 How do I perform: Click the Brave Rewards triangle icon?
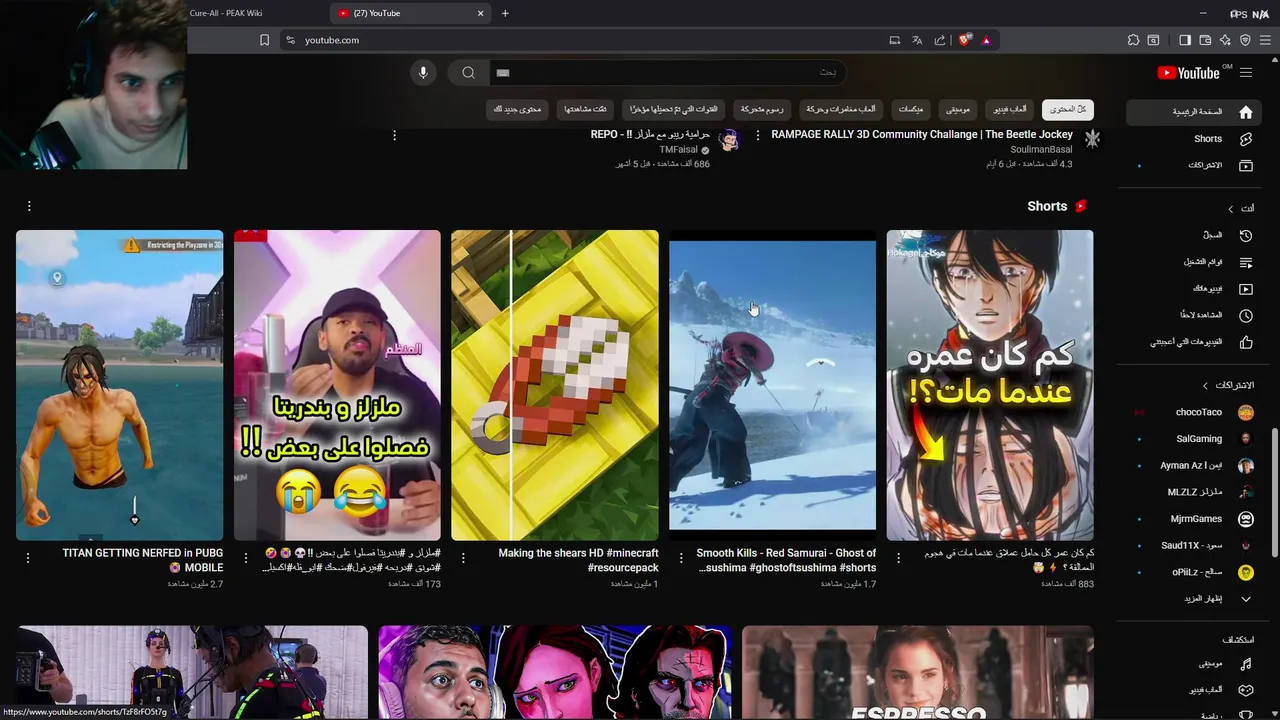click(x=986, y=40)
